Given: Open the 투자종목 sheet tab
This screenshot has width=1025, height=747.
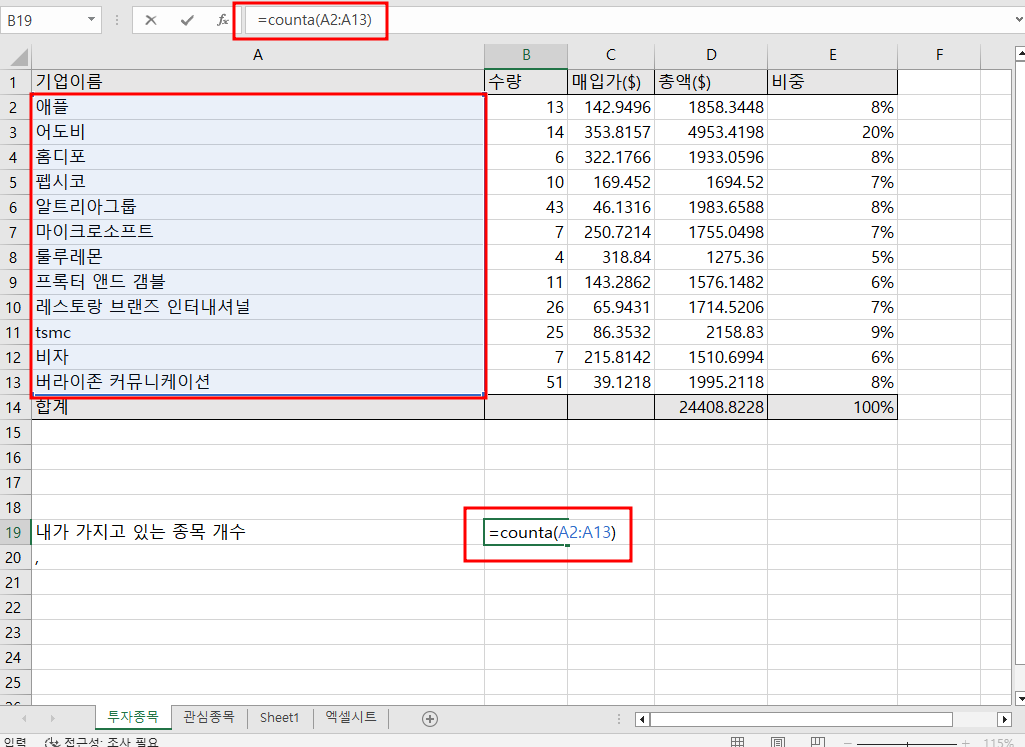Looking at the screenshot, I should [133, 717].
